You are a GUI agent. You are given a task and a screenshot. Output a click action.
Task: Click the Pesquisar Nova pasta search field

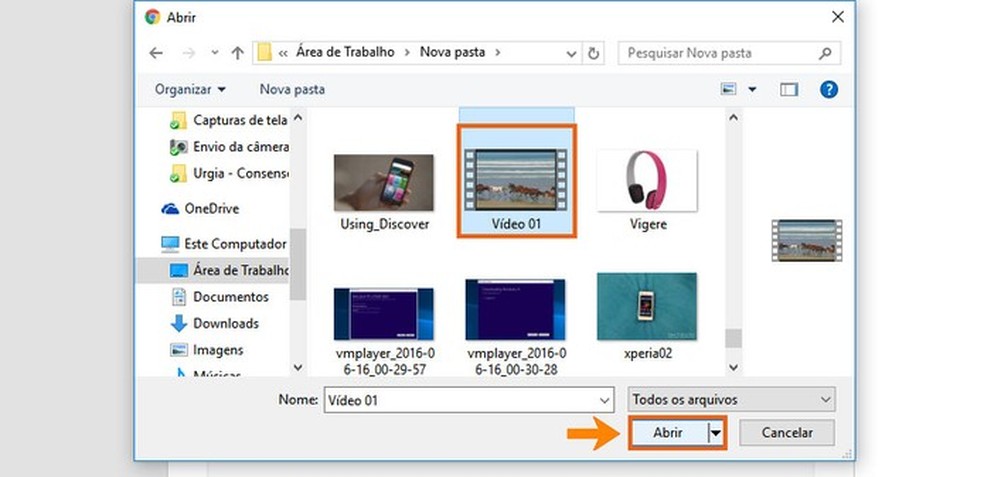point(729,53)
